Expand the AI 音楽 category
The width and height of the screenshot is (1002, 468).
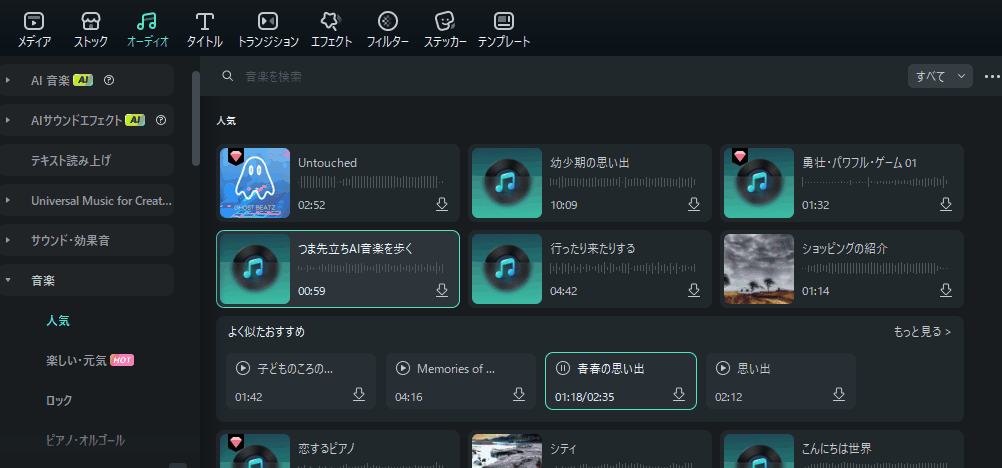pyautogui.click(x=8, y=80)
